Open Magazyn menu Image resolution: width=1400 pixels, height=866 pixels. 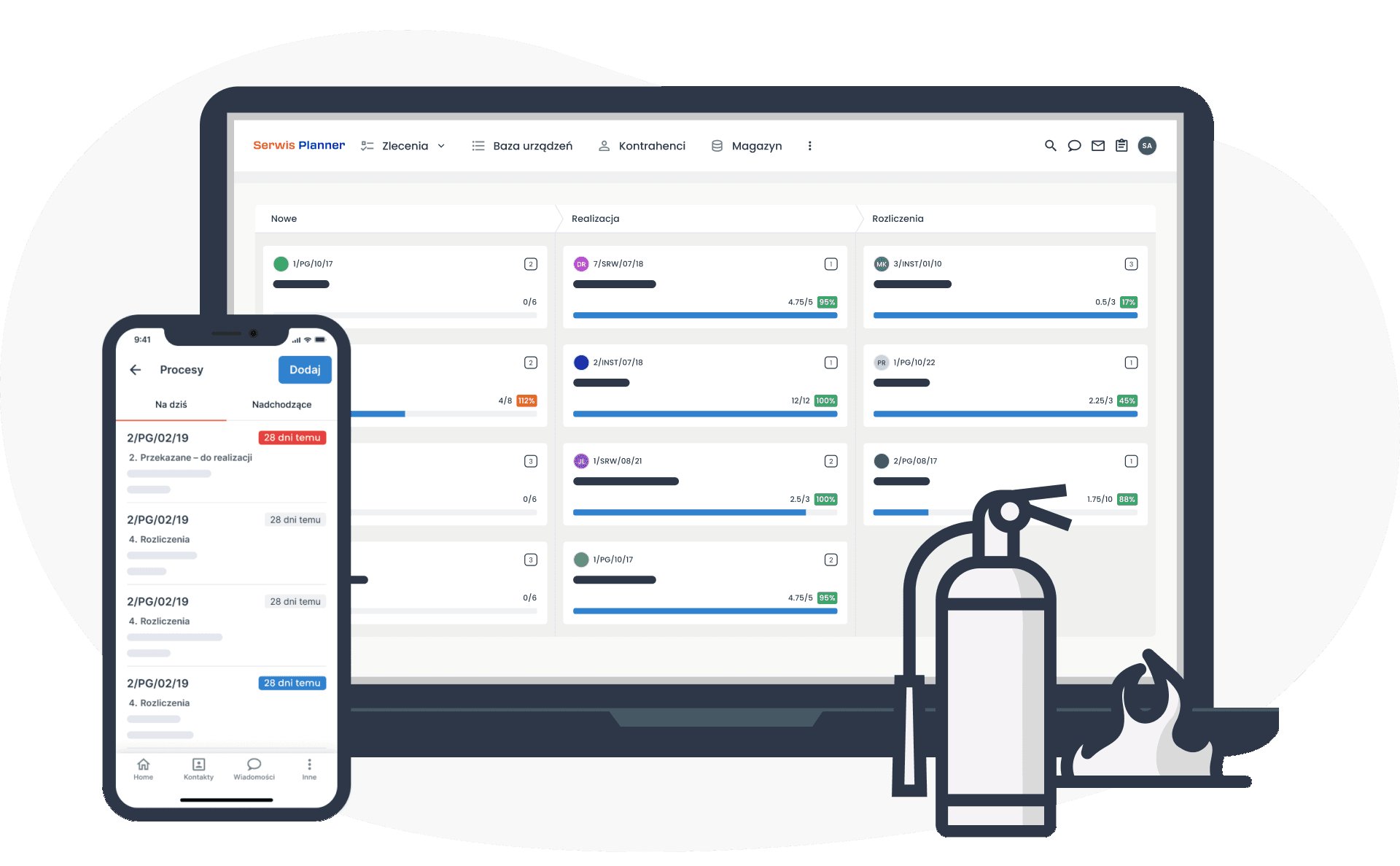point(746,146)
